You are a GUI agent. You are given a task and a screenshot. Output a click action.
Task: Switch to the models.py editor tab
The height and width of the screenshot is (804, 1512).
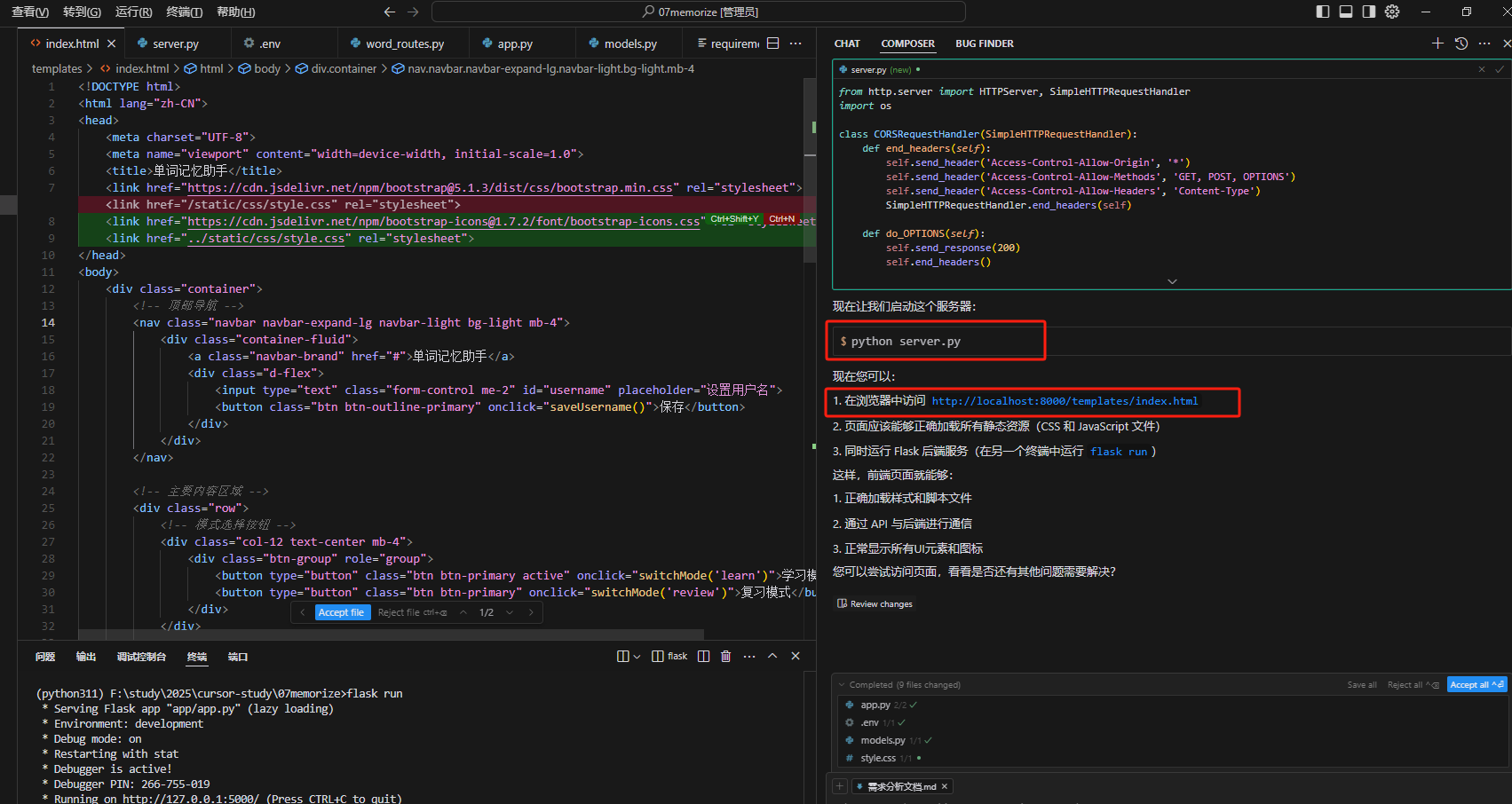pos(630,43)
